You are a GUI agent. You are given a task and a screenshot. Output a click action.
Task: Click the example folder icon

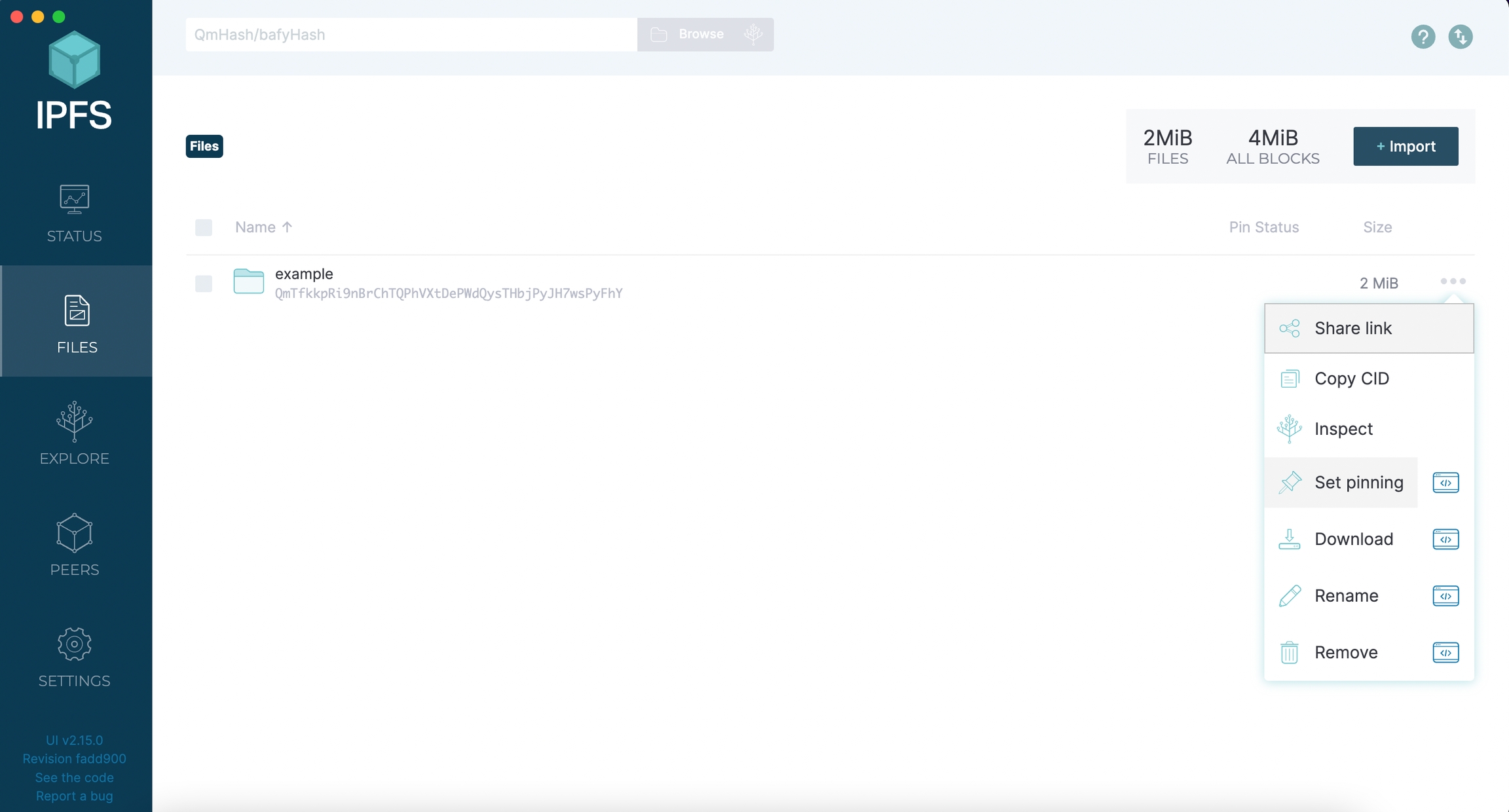[248, 282]
